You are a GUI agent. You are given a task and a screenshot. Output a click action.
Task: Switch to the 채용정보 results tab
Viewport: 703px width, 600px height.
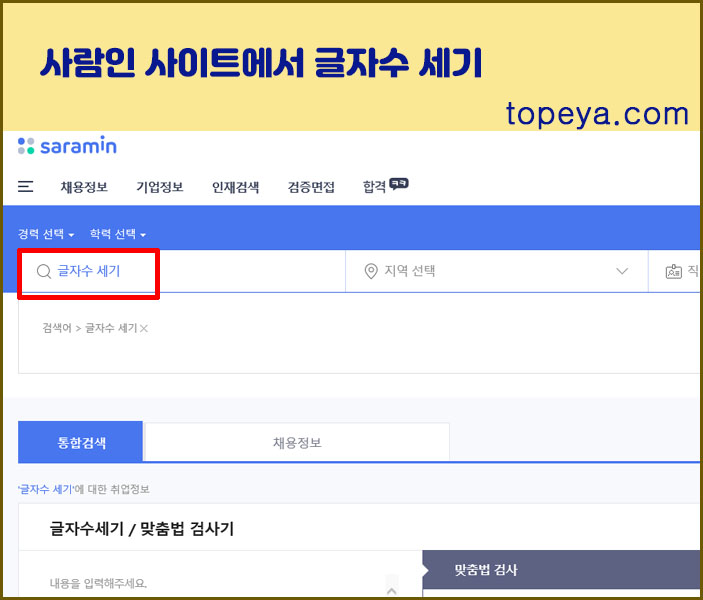tap(297, 443)
